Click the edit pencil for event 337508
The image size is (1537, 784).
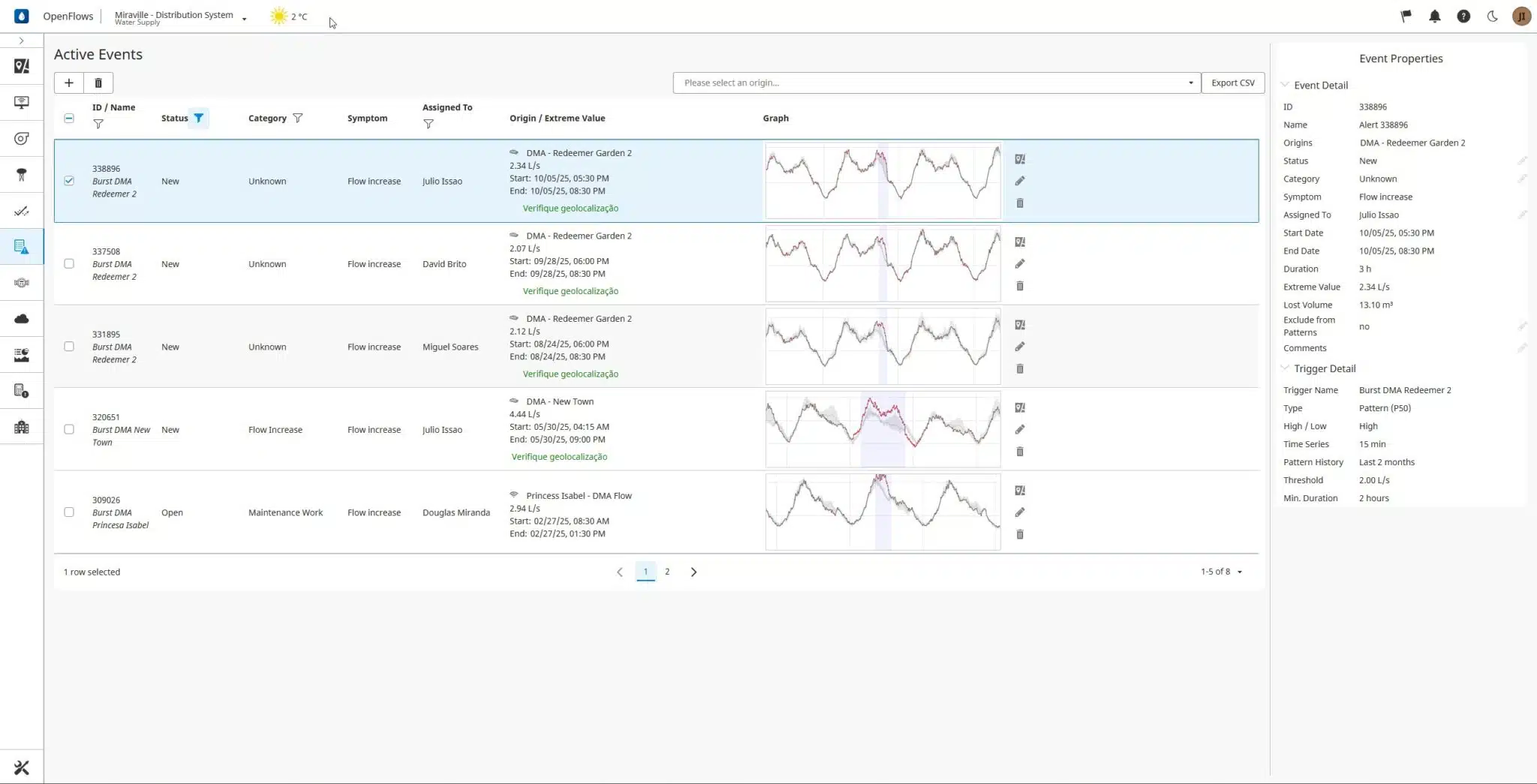(x=1019, y=264)
